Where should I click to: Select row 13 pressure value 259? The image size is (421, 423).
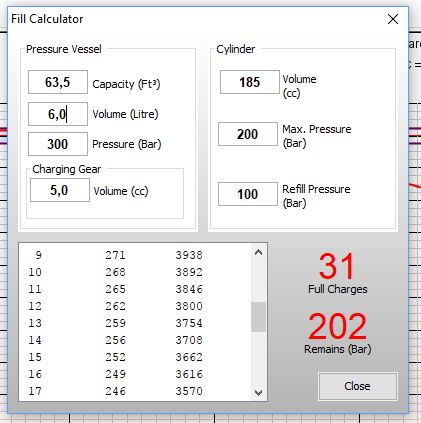click(115, 323)
